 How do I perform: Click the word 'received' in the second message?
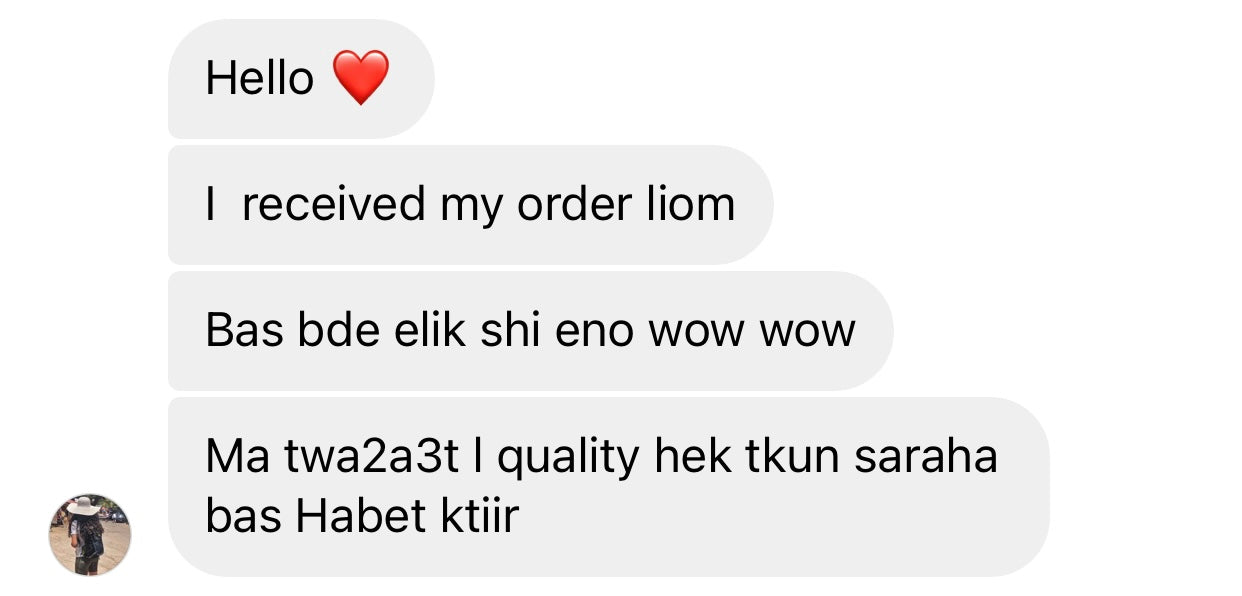[334, 205]
